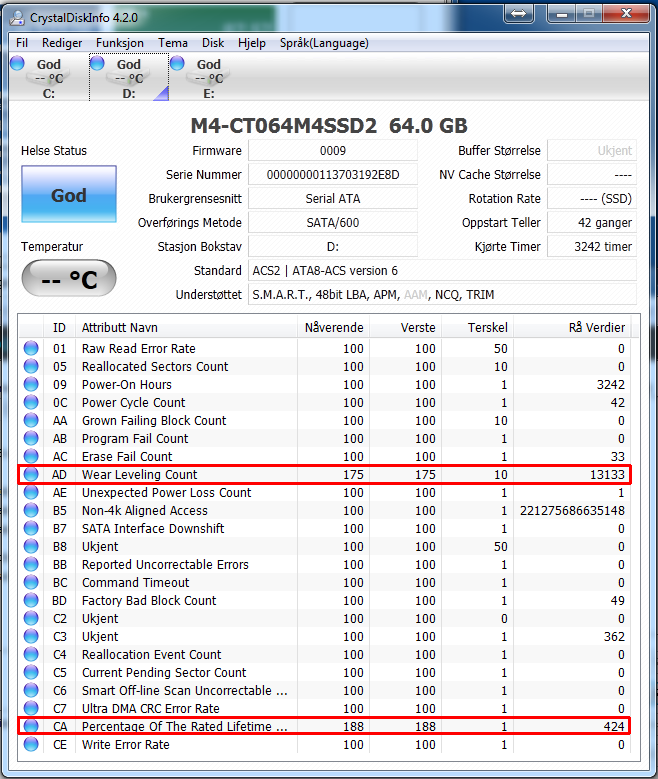The height and width of the screenshot is (779, 658).
Task: Select the C: disk tab
Action: pos(48,78)
